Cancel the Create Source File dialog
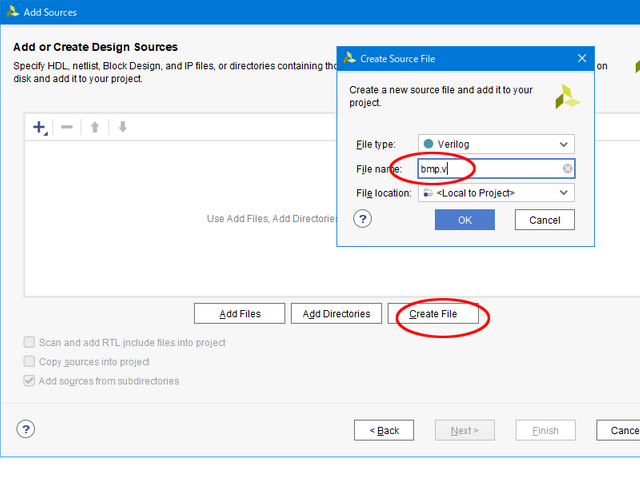Viewport: 640px width, 480px height. coord(544,220)
